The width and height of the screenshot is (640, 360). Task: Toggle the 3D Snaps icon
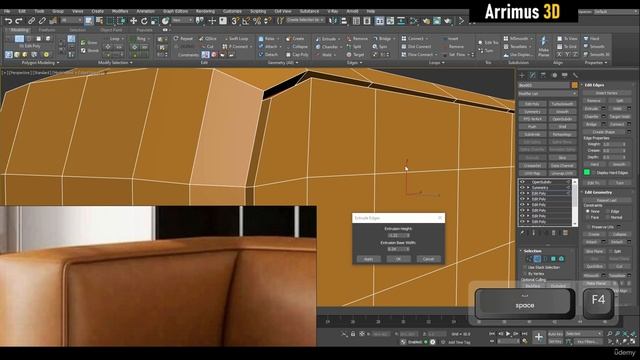pyautogui.click(x=235, y=20)
